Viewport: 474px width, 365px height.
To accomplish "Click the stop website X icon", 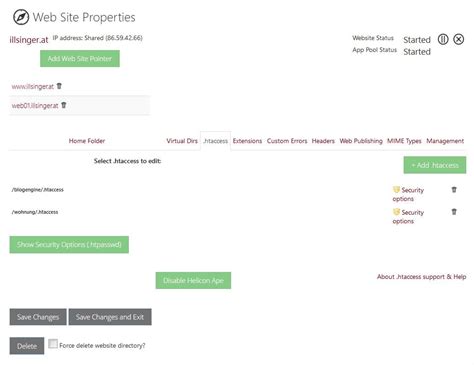I will (x=459, y=39).
